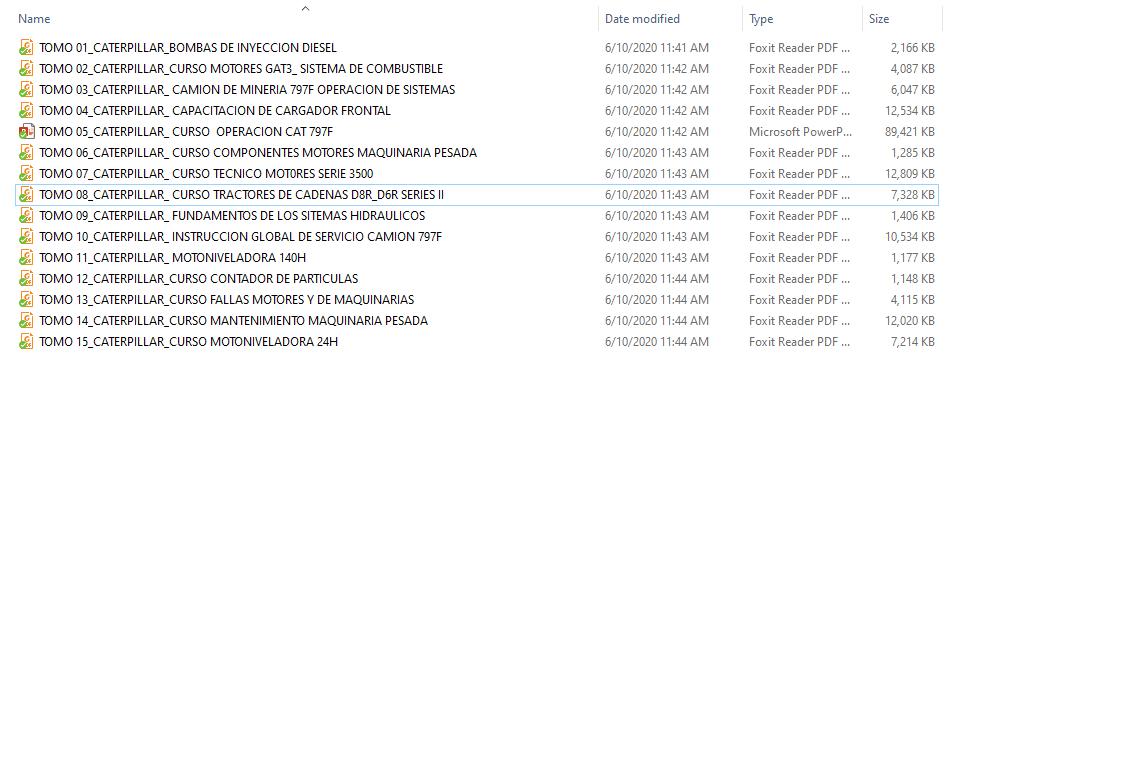The image size is (1122, 775).
Task: Select file MOTONIVELADORA 140H
Action: point(172,258)
